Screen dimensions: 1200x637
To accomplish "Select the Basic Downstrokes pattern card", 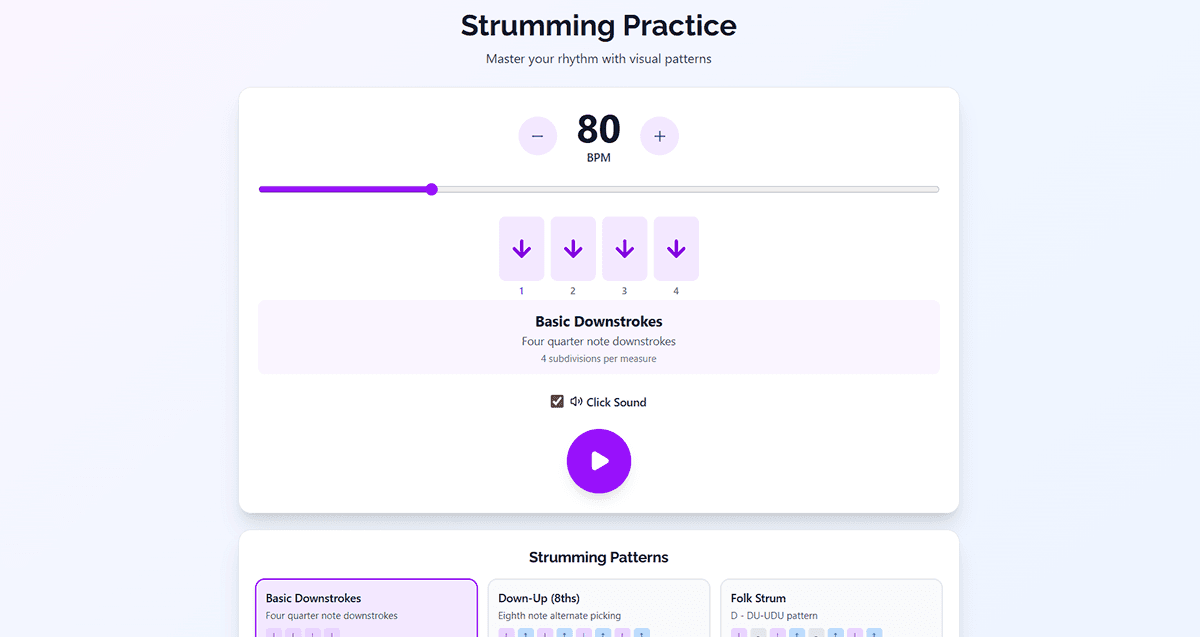I will click(x=366, y=607).
